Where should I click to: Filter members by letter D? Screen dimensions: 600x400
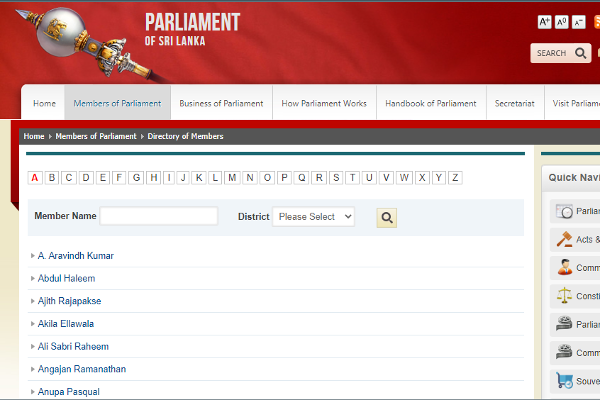86,178
